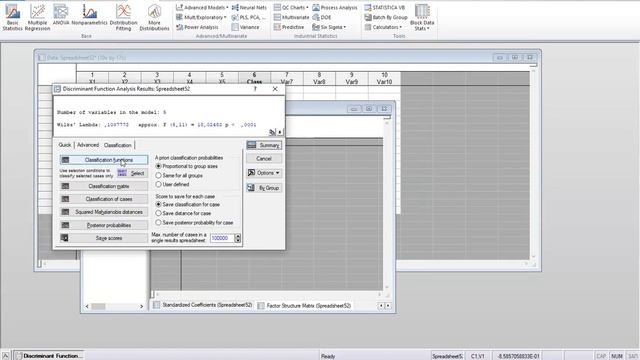
Task: Launch the ANOVA analysis icon
Action: [x=61, y=16]
